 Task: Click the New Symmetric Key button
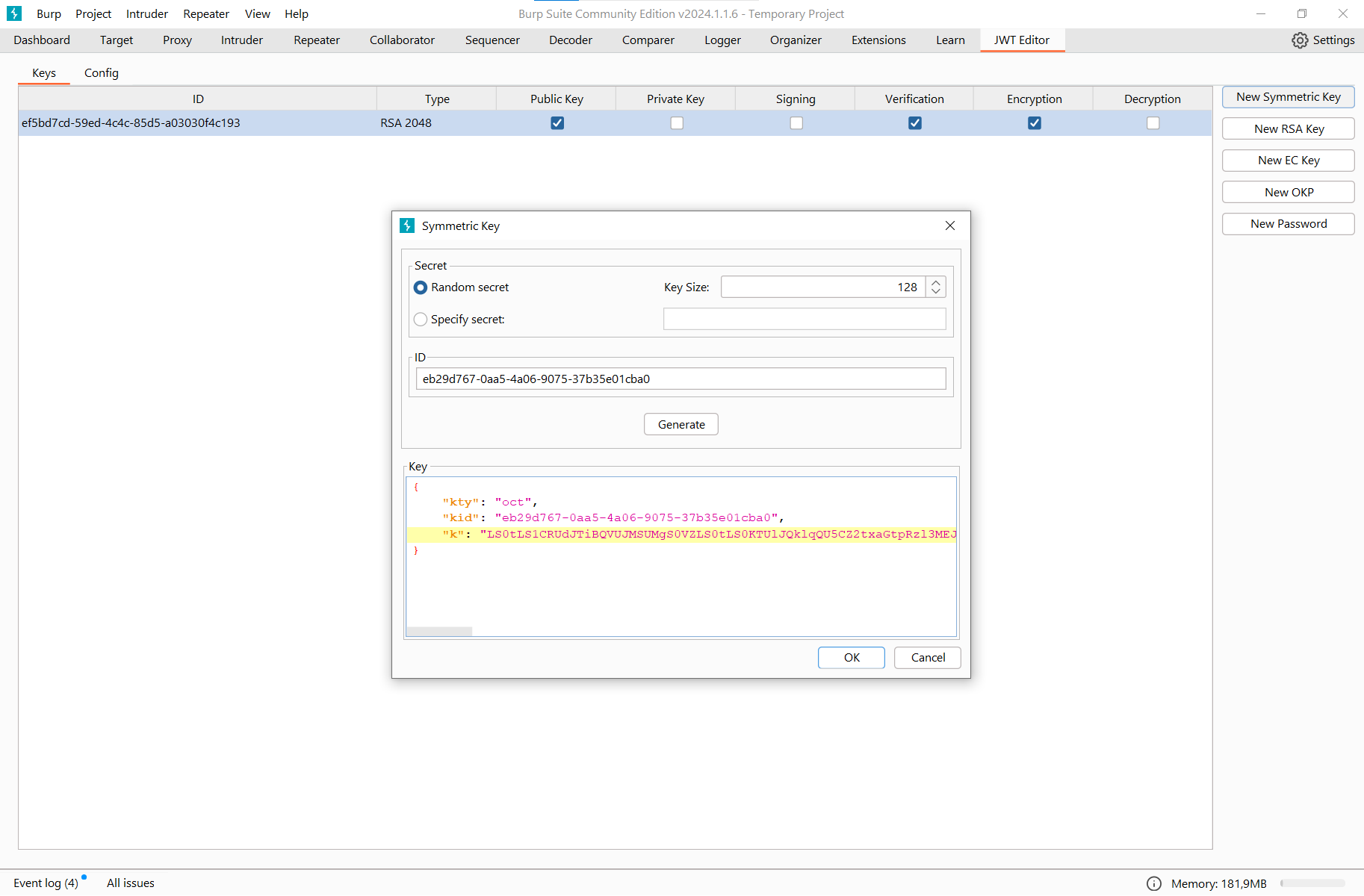1288,97
